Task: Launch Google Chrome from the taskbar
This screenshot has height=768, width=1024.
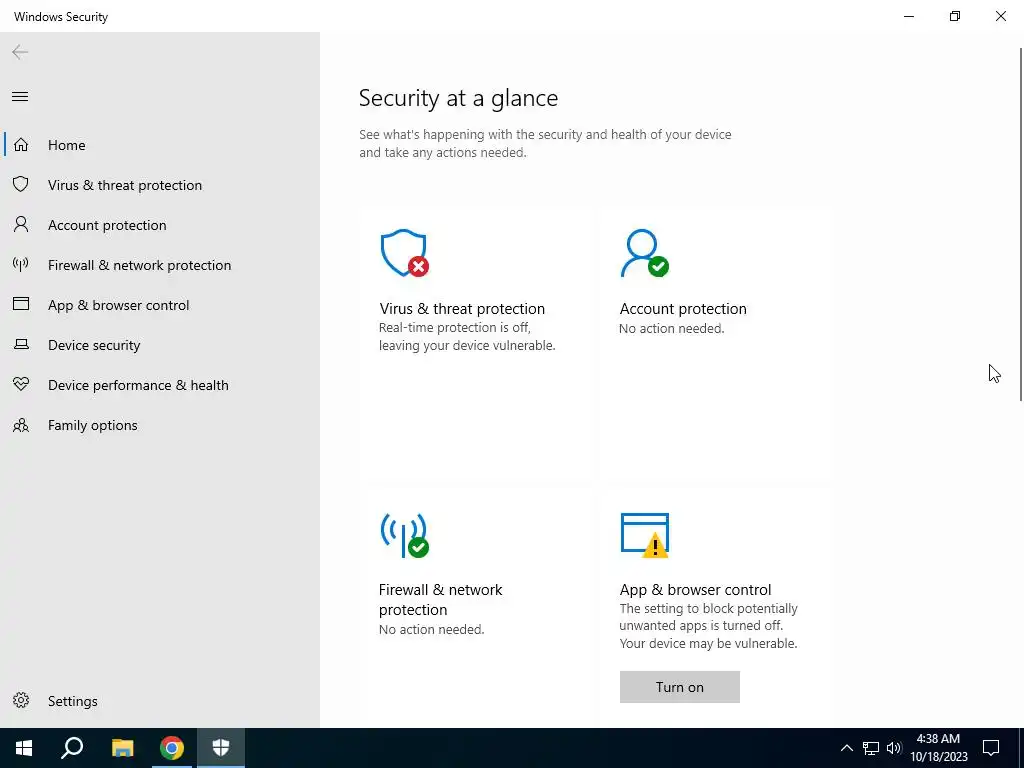Action: point(172,748)
